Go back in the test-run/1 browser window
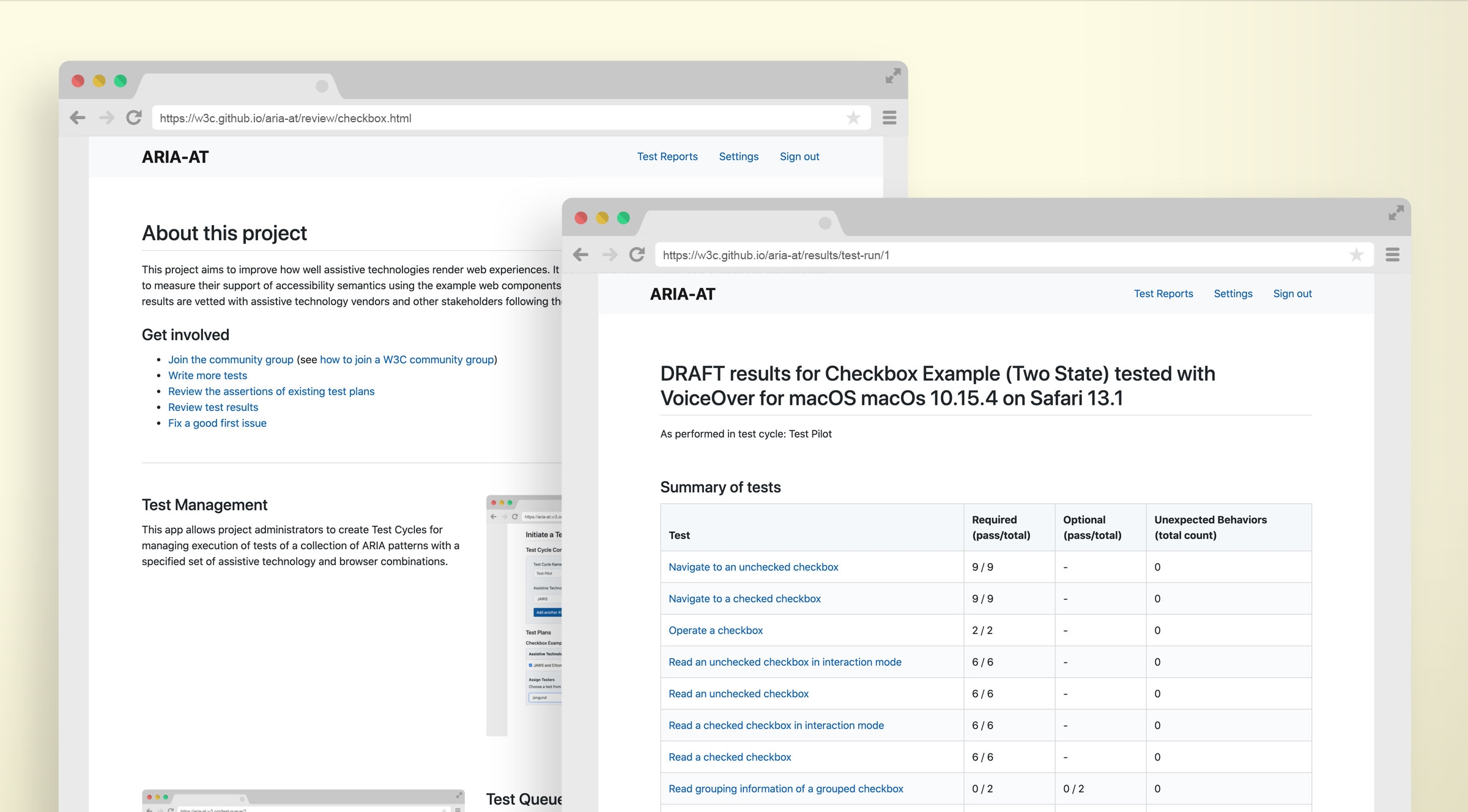This screenshot has width=1468, height=812. pos(580,254)
